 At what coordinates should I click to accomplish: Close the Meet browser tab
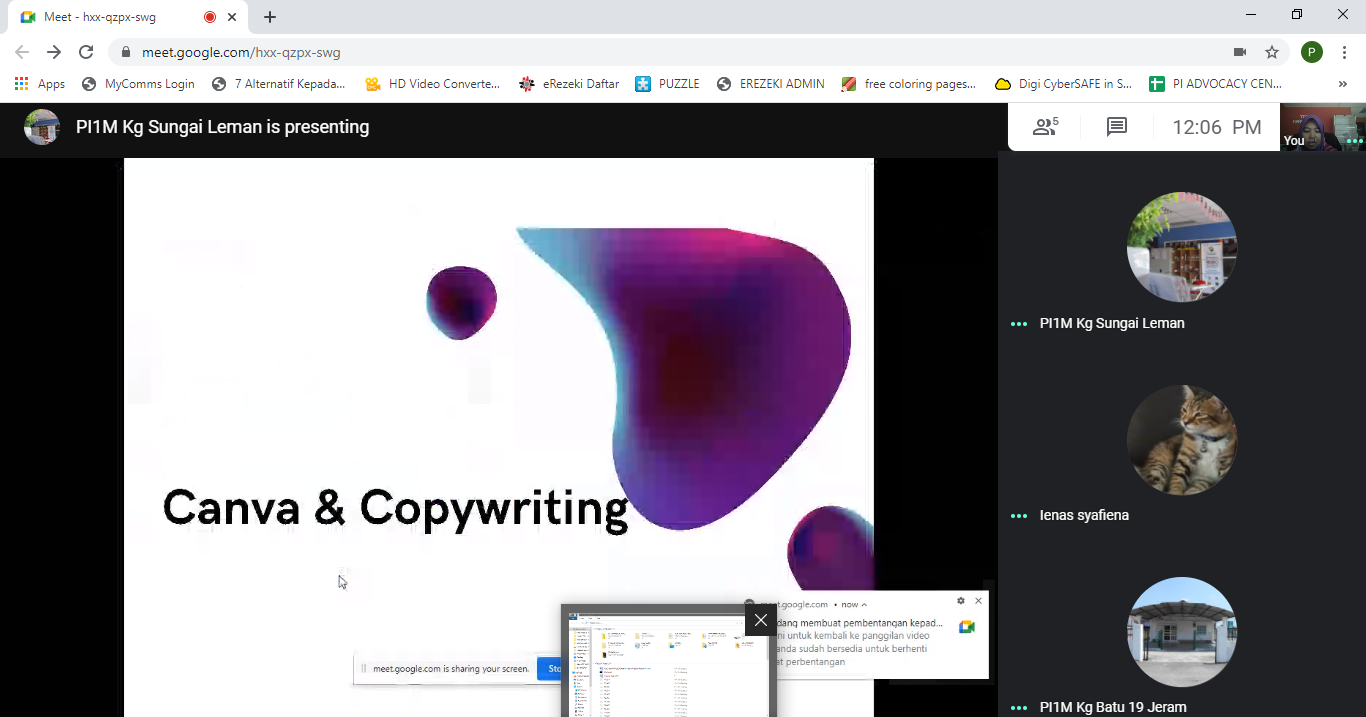click(x=233, y=17)
